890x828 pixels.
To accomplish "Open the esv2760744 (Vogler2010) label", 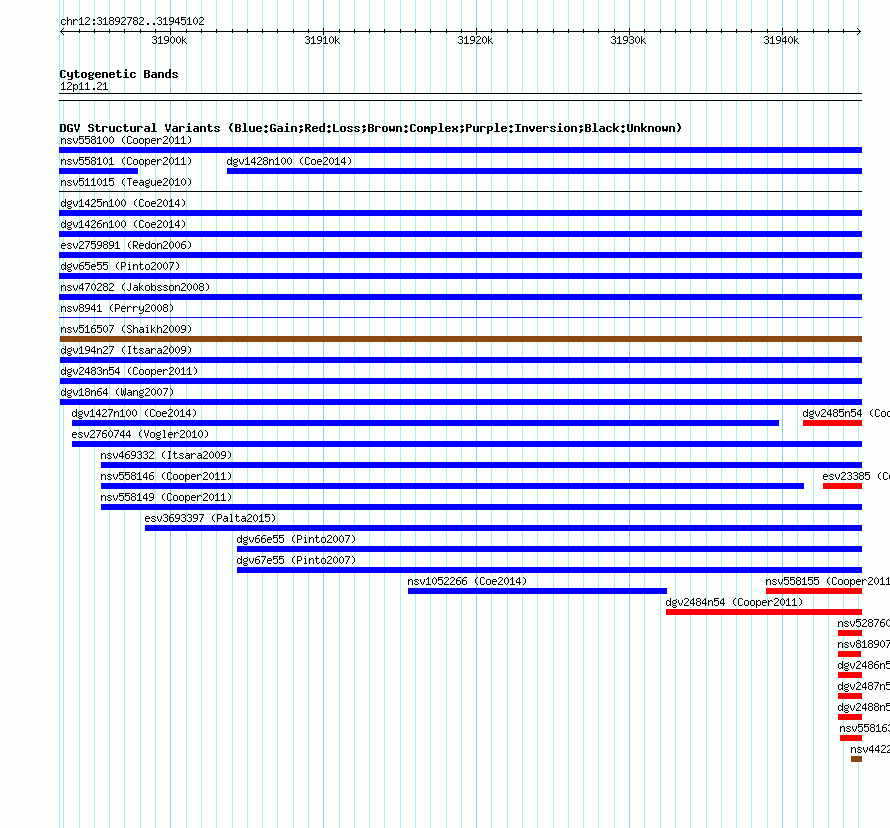I will click(x=140, y=434).
